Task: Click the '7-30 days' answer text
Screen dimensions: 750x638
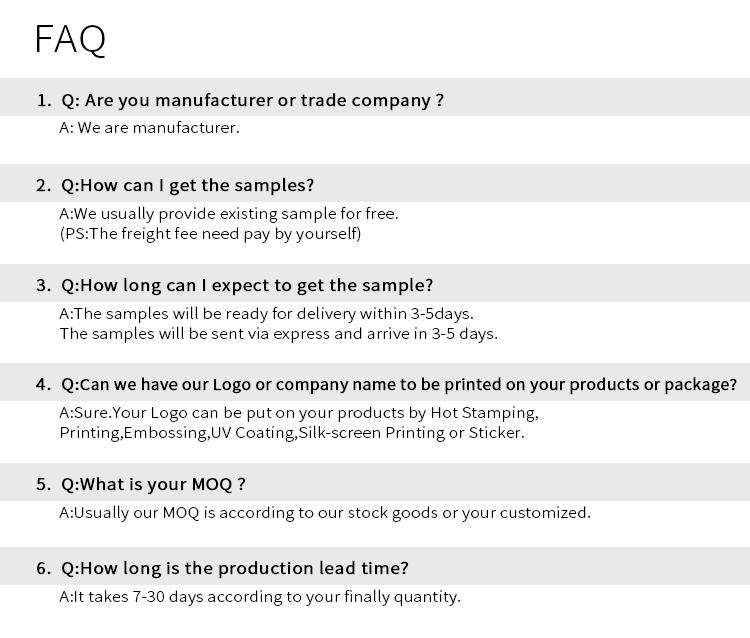Action: coord(260,597)
